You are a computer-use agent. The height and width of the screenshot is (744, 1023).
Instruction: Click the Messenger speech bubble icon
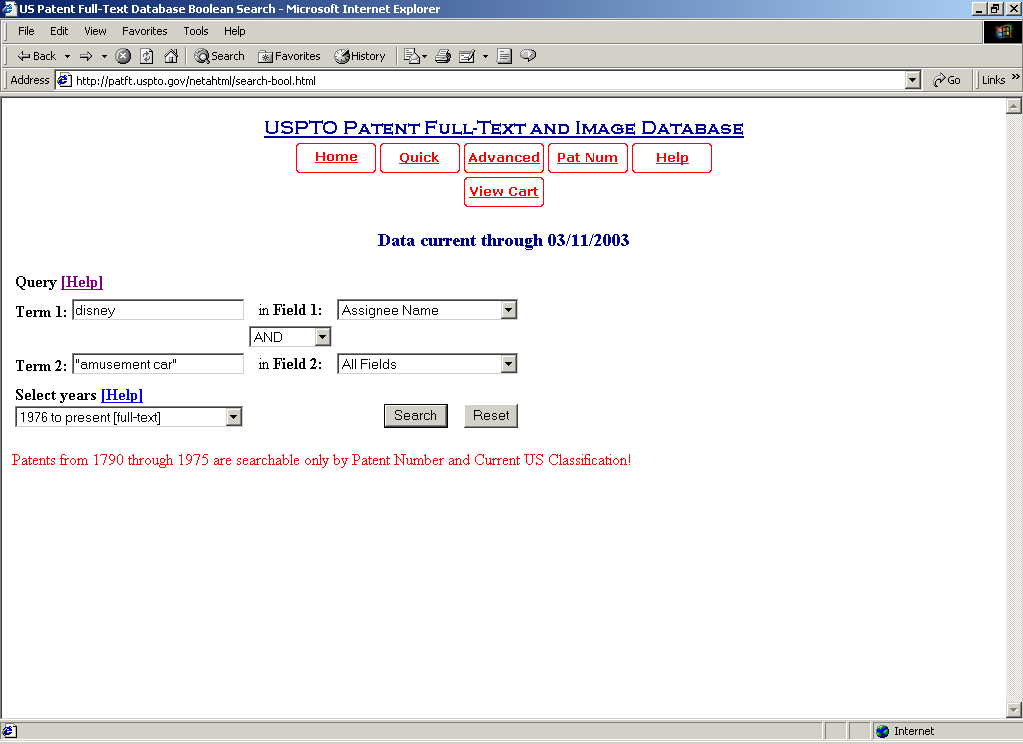click(528, 56)
